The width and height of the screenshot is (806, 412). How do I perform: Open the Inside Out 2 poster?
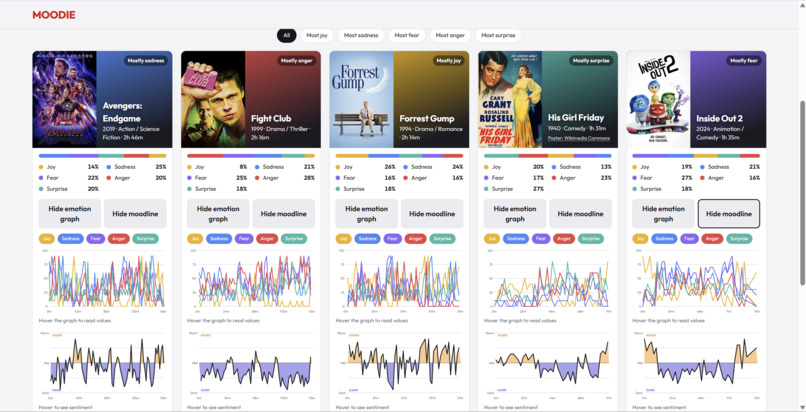pos(658,99)
